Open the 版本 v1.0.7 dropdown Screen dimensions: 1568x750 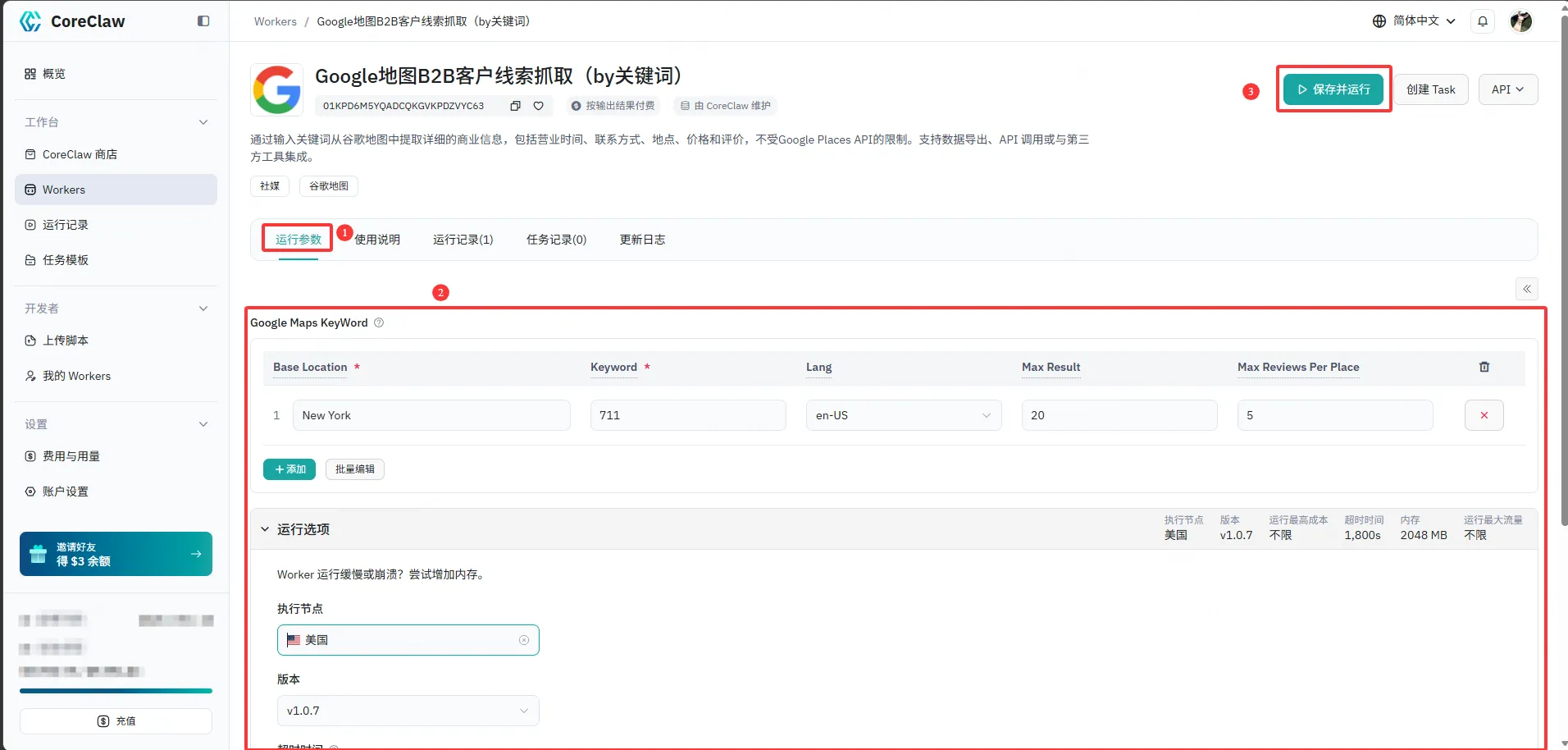point(408,711)
